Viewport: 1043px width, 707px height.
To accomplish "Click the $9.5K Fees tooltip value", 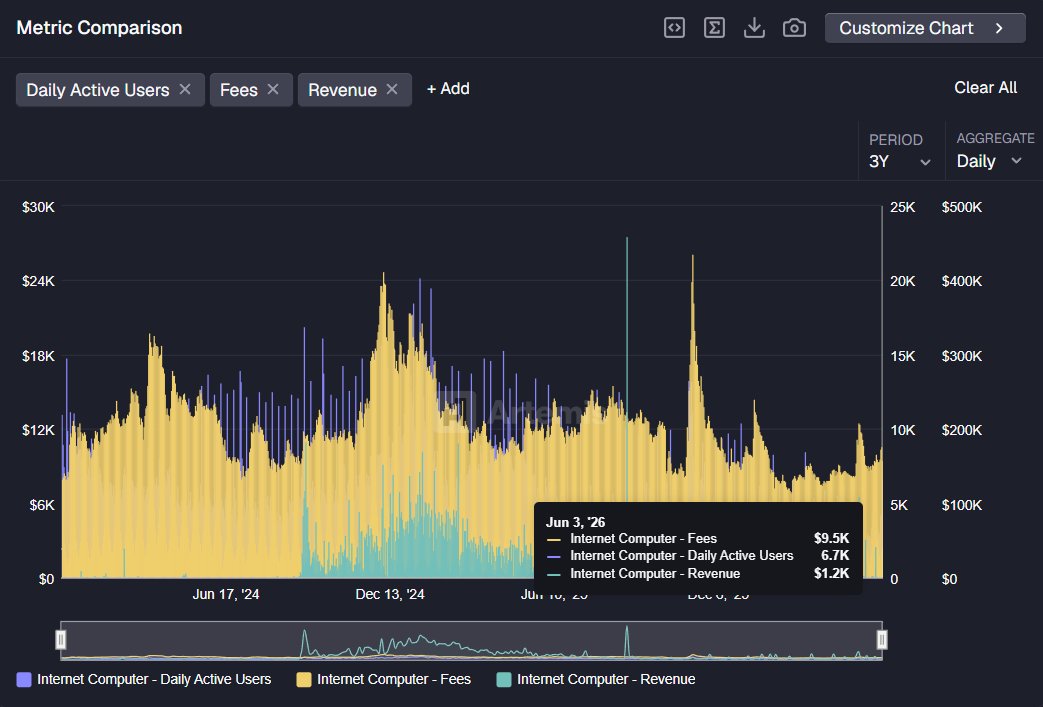I will [x=831, y=538].
